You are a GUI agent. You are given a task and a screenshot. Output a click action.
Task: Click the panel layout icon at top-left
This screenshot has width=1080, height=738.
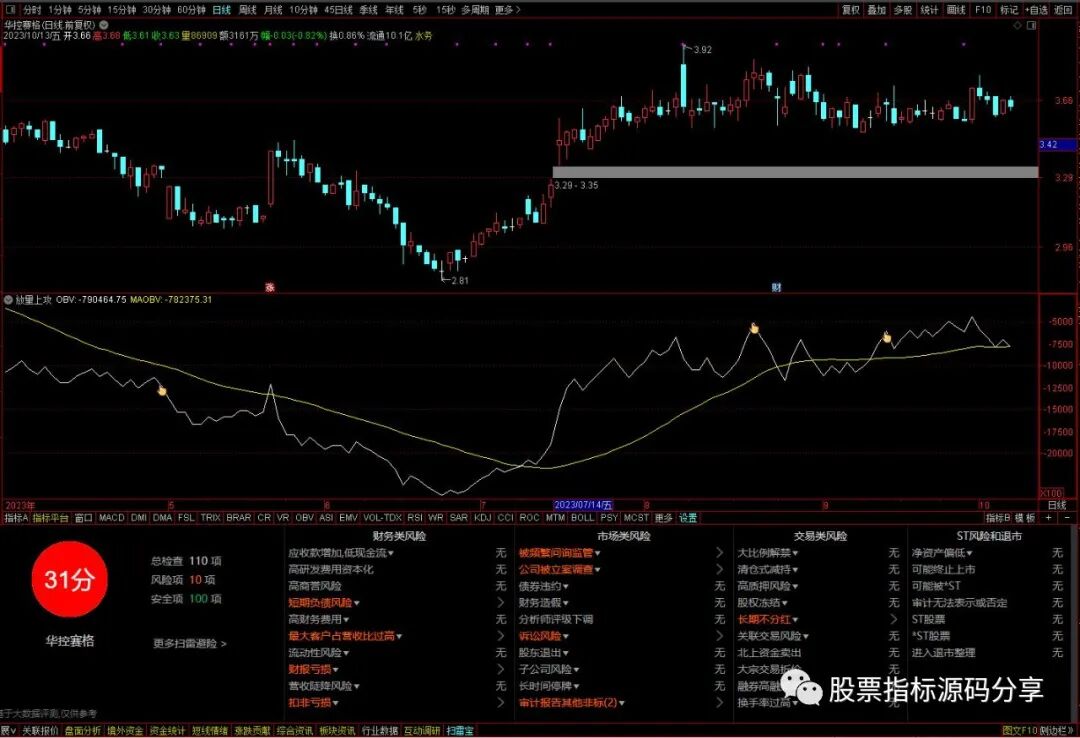(x=10, y=10)
